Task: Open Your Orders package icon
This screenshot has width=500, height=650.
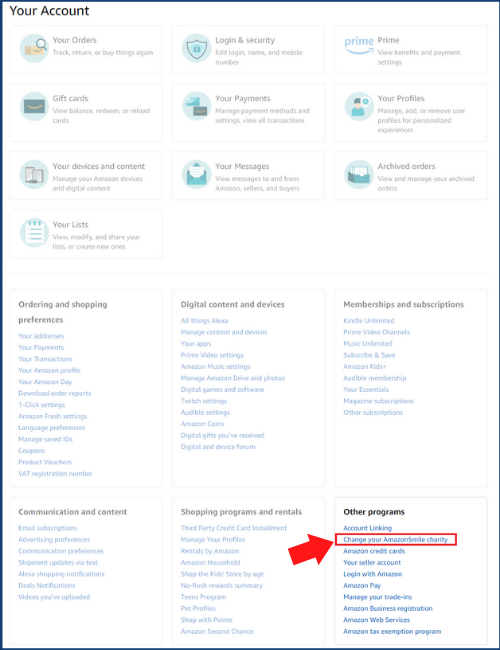Action: pos(34,48)
